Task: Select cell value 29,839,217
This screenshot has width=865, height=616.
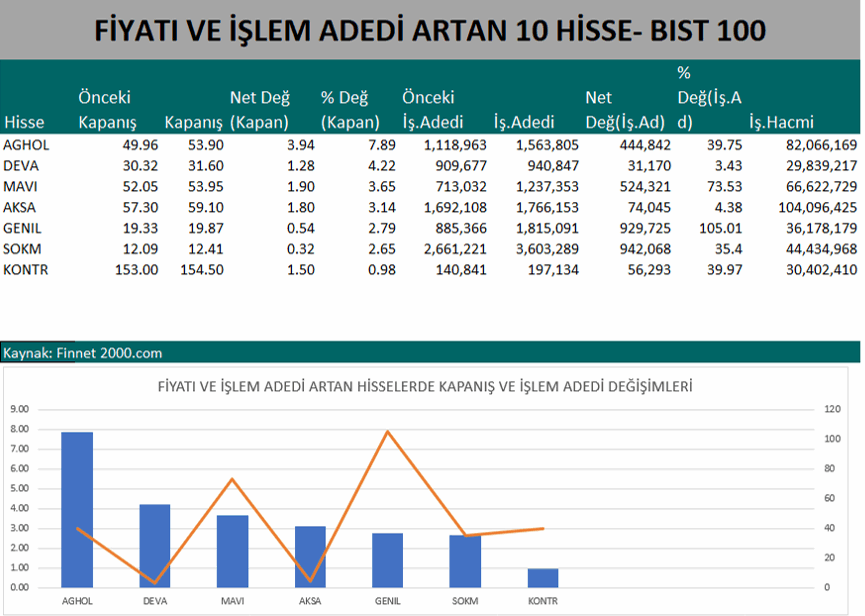Action: tap(821, 166)
